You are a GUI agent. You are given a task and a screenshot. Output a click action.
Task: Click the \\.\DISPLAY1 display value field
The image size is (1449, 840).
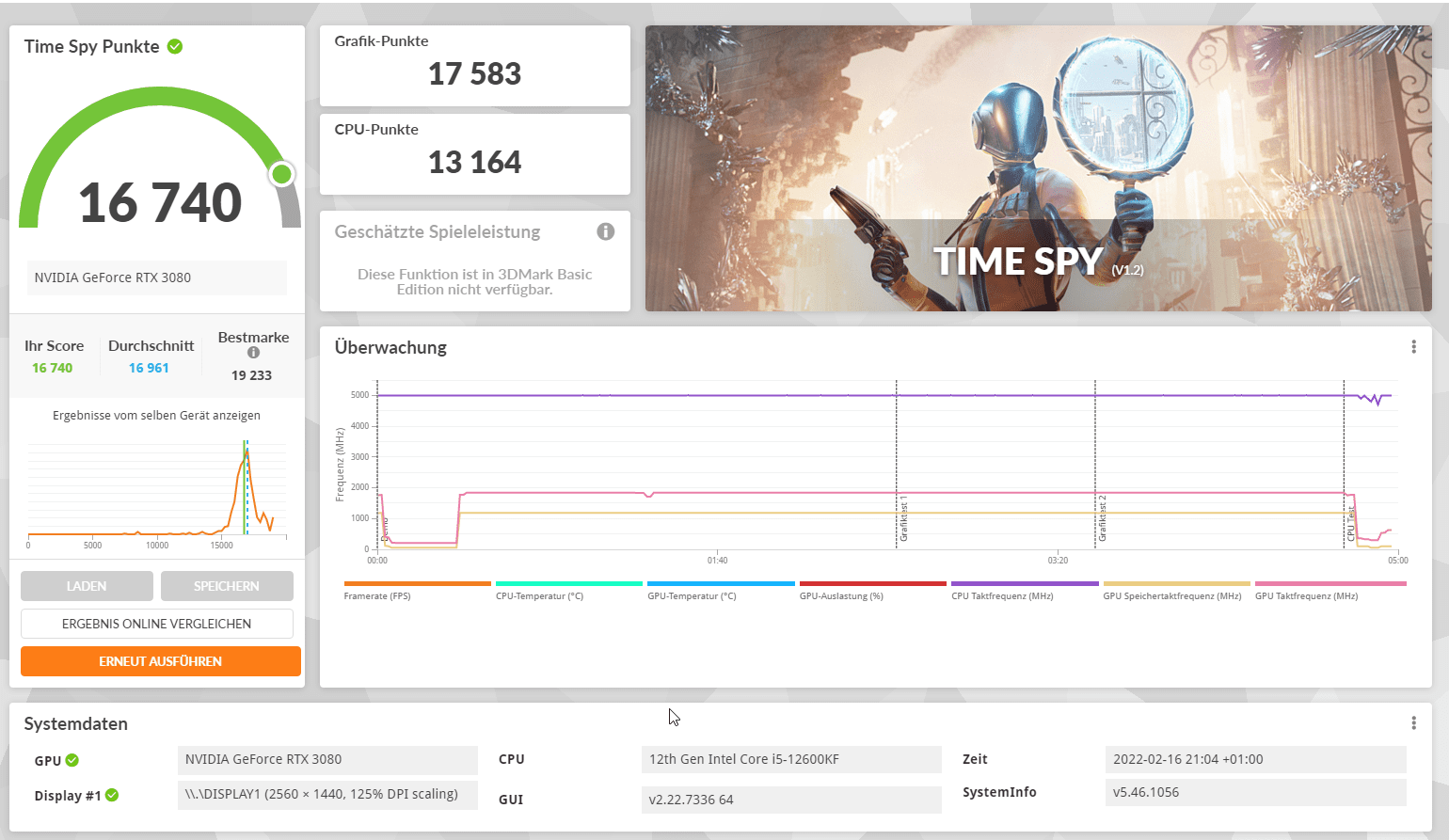[x=327, y=794]
